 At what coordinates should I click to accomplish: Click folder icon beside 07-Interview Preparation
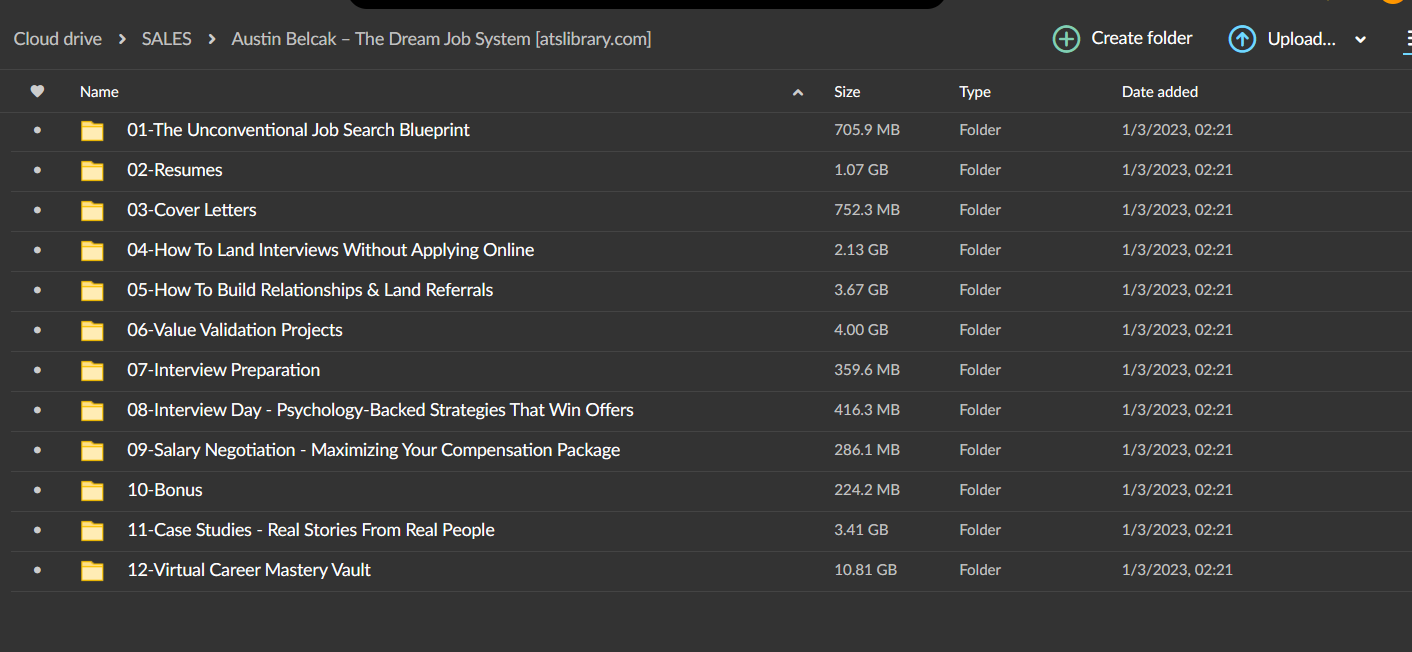tap(92, 370)
